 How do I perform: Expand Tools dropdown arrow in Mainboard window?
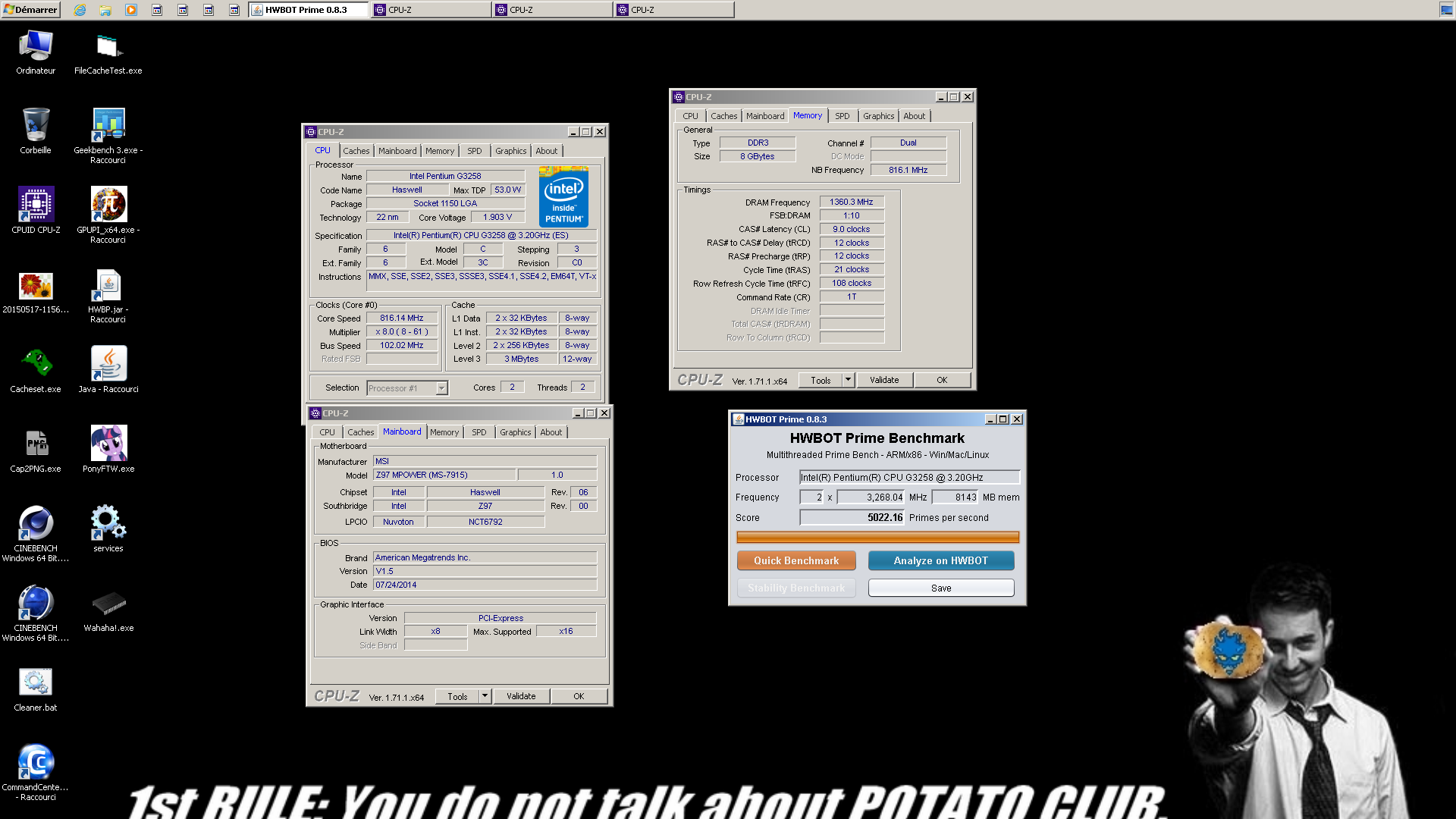(485, 696)
